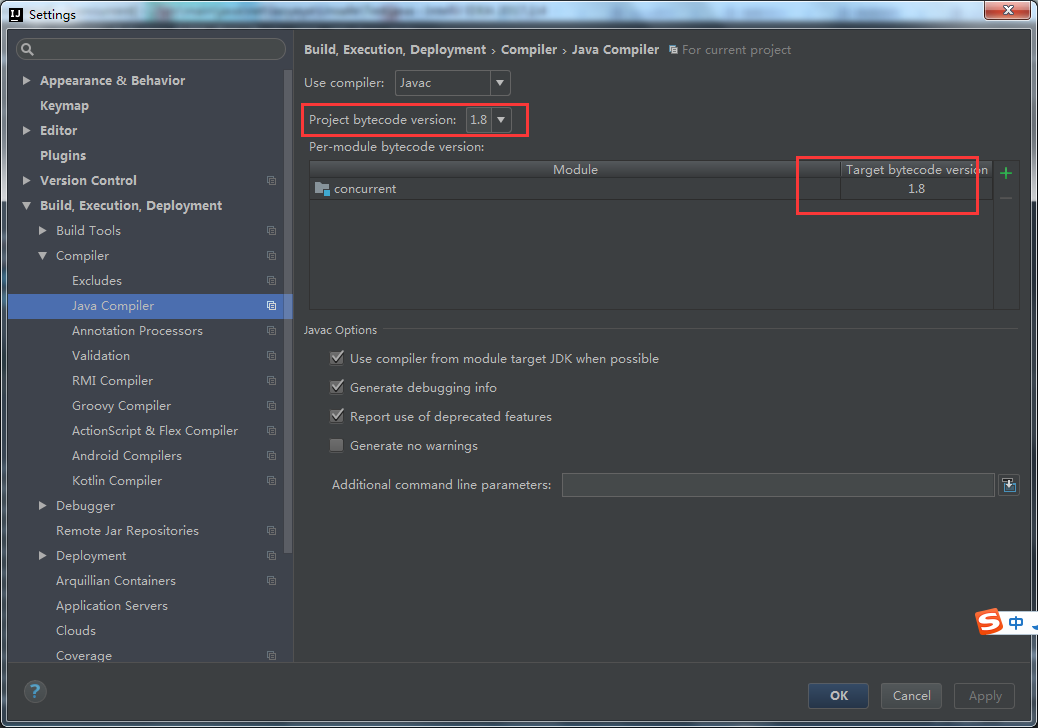Viewport: 1038px width, 728px height.
Task: Collapse Build, Execution, Deployment section
Action: (x=26, y=206)
